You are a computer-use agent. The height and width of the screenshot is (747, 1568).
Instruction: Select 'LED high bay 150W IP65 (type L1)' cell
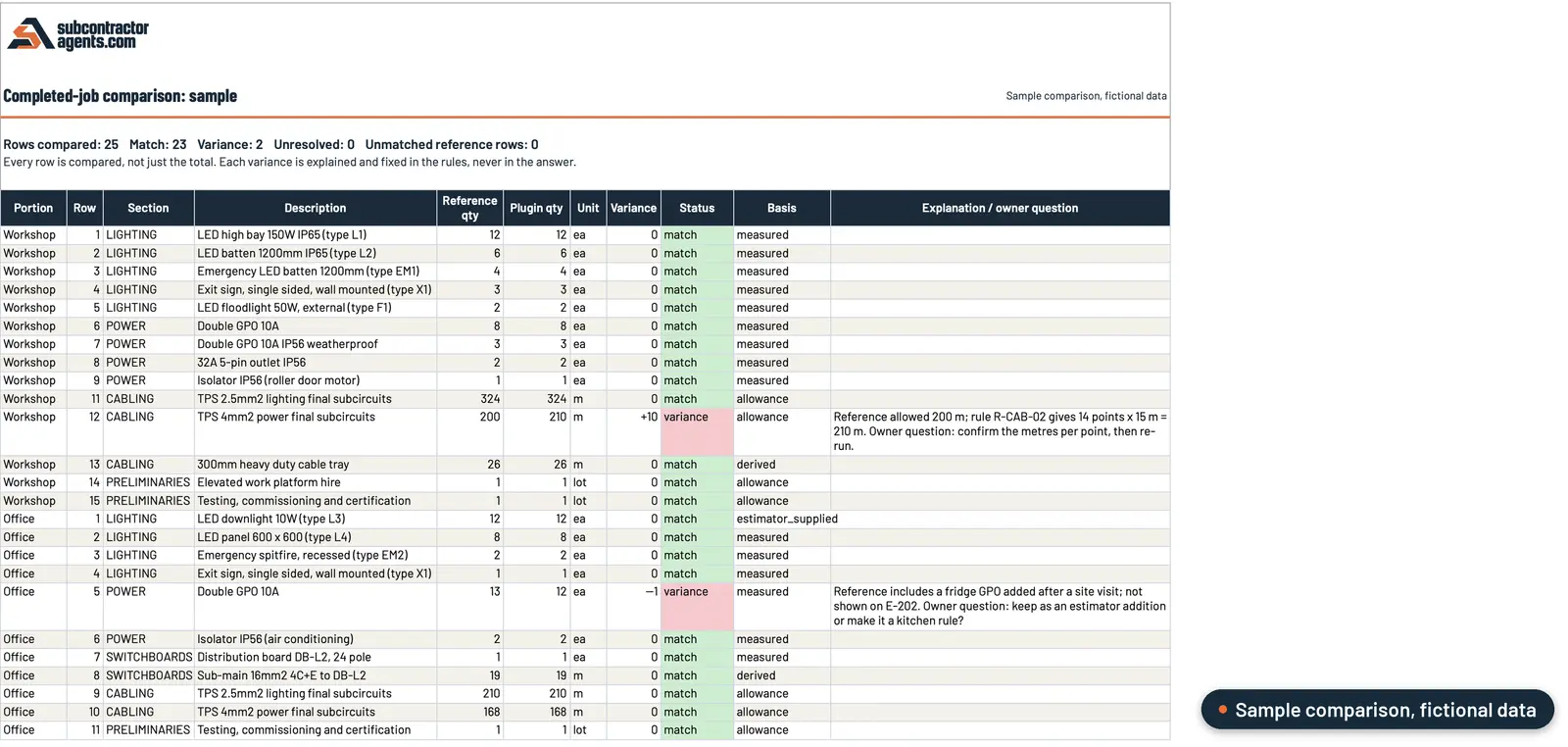[x=316, y=235]
